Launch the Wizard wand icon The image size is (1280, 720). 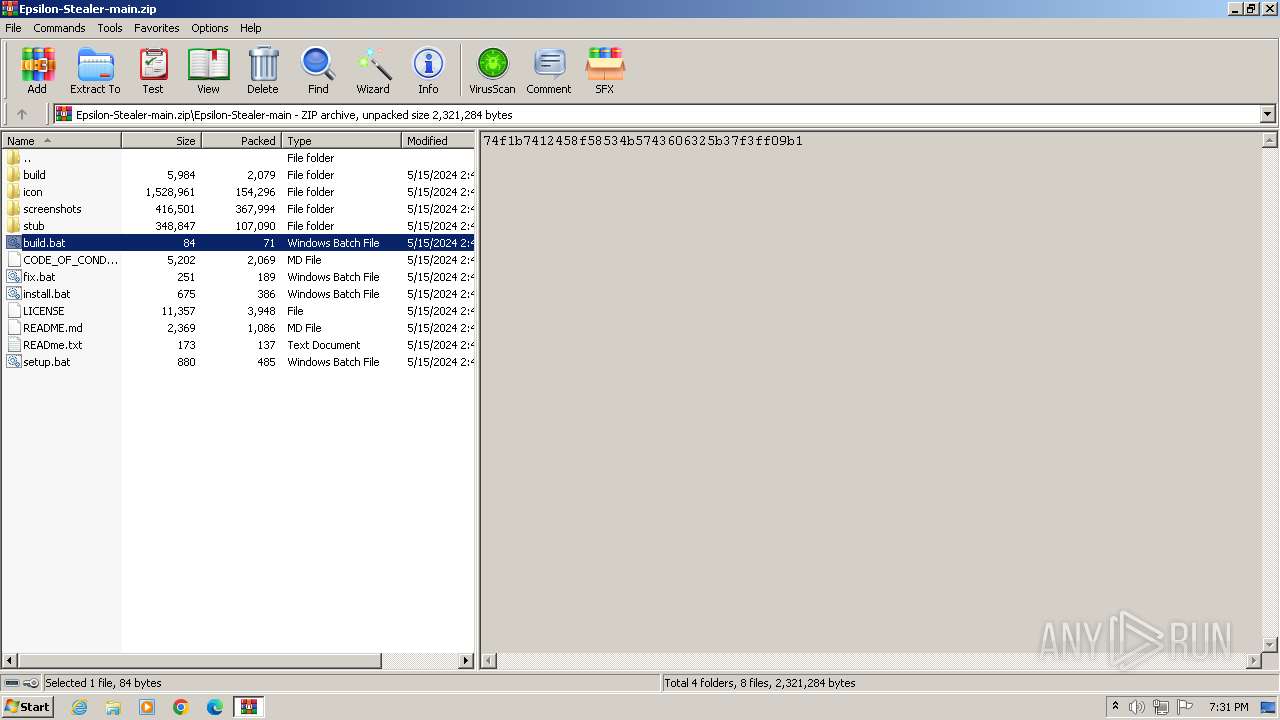373,71
